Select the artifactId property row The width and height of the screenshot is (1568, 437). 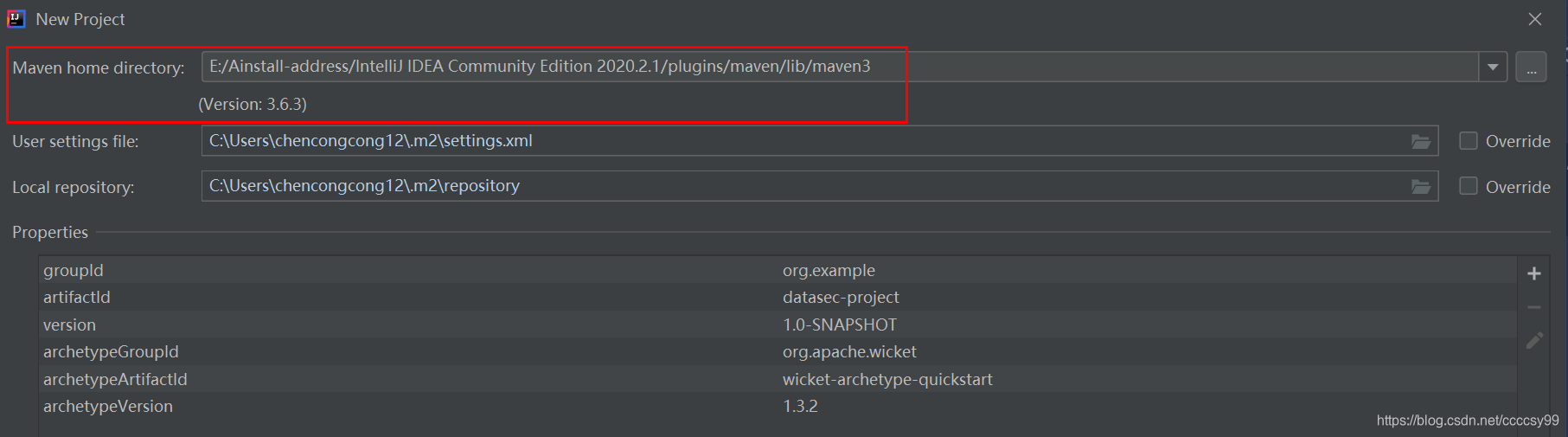tap(778, 297)
